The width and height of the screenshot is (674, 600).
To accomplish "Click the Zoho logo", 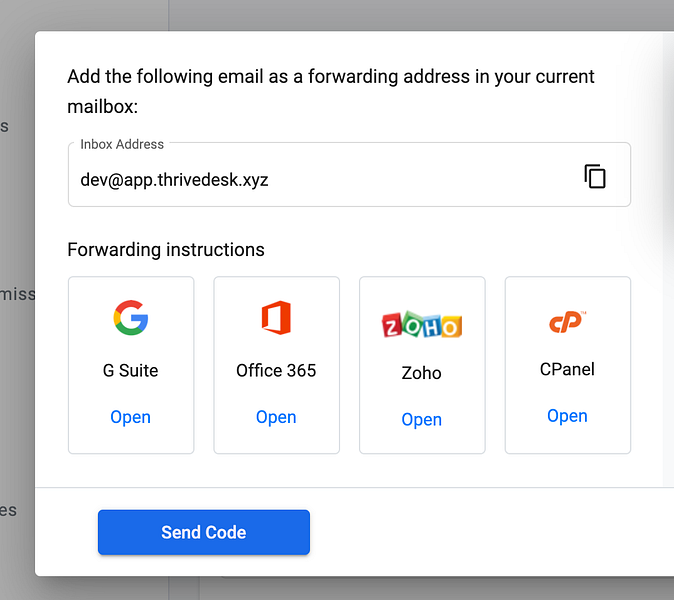I will coord(421,325).
